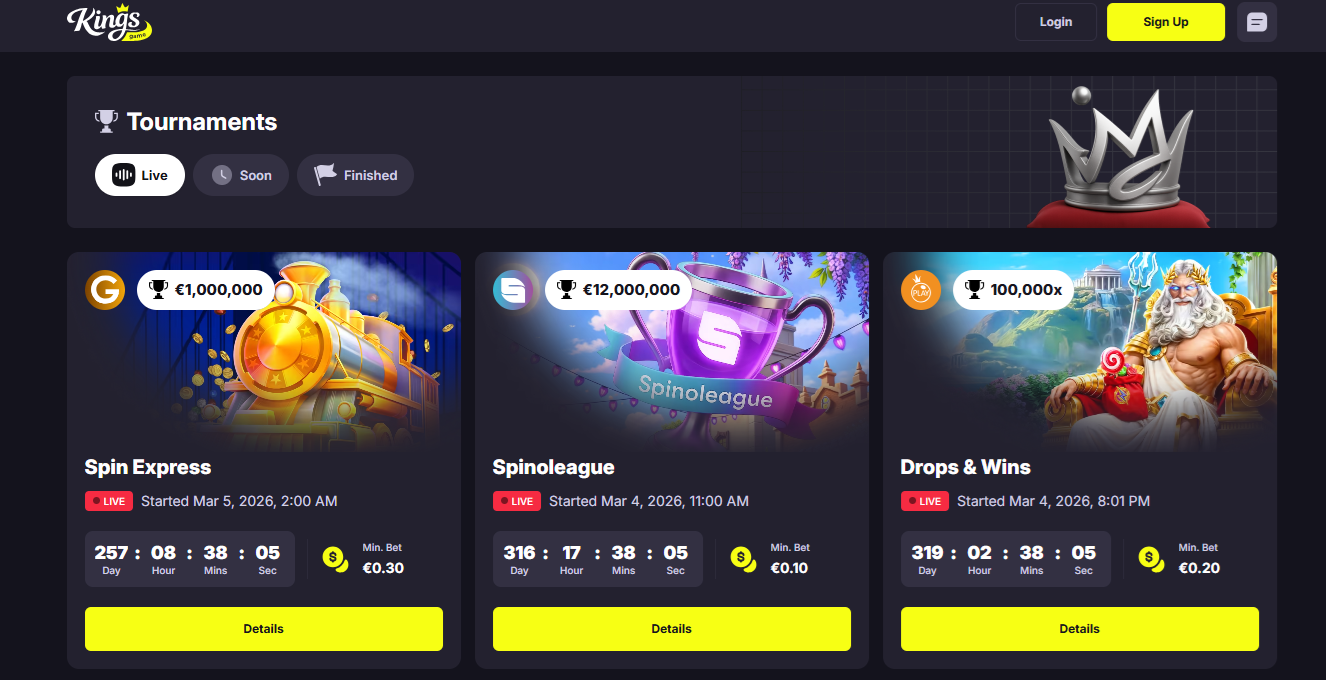Click the coin icon beside €0.20 Min. Bet

click(x=1151, y=559)
